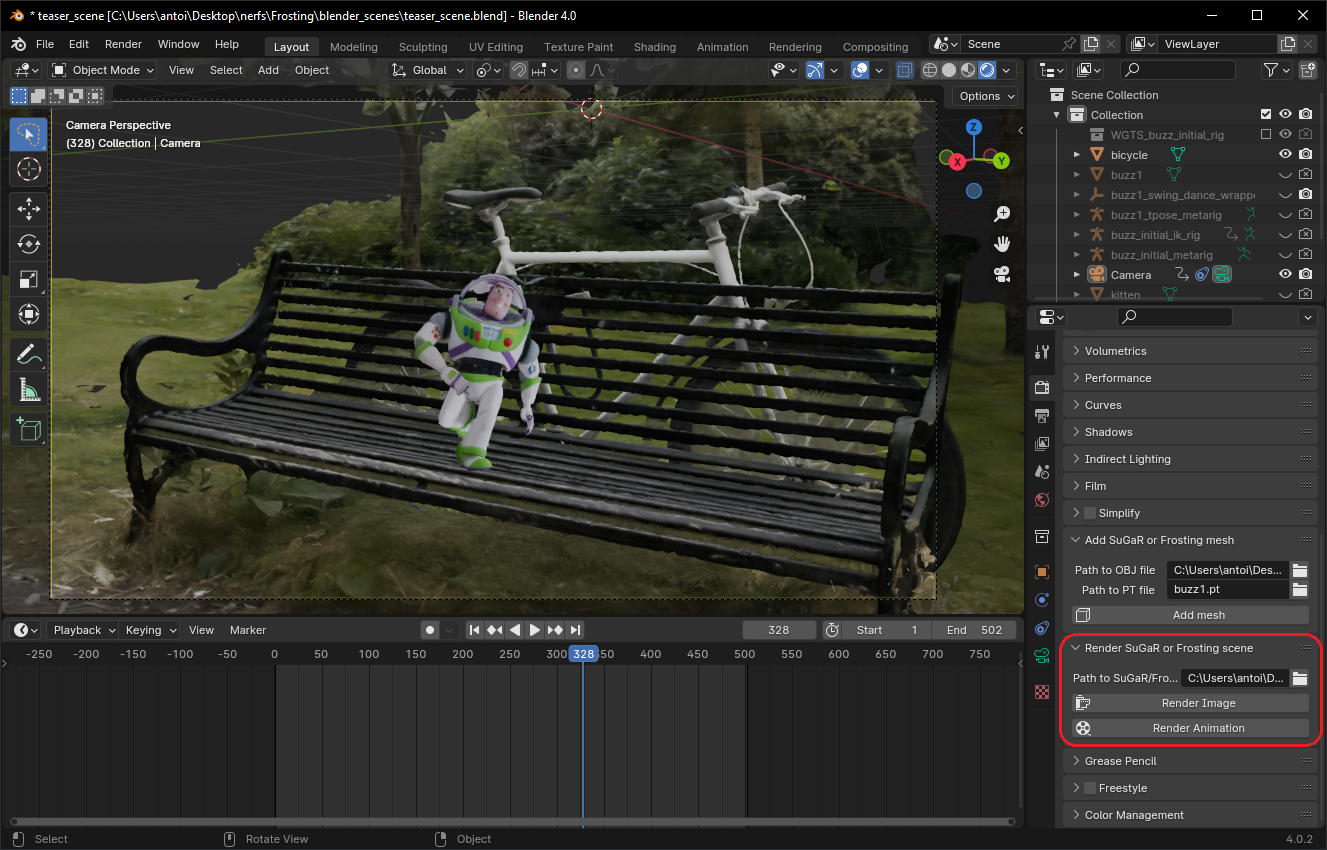Toggle the Collection exclude checkbox
Viewport: 1327px width, 850px height.
(1266, 115)
